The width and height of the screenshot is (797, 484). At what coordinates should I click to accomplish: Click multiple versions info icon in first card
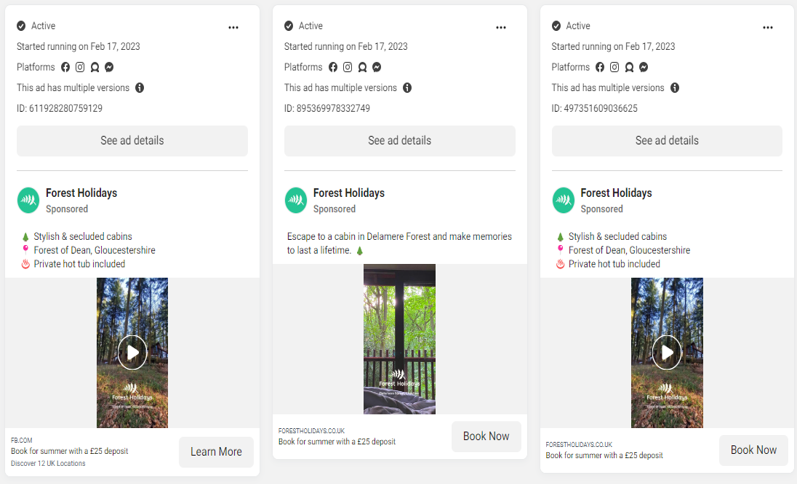140,88
